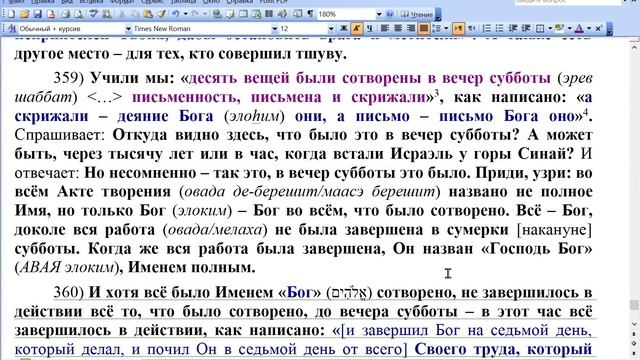Image resolution: width=640 pixels, height=360 pixels.
Task: Toggle justified alignment
Action: (424, 28)
